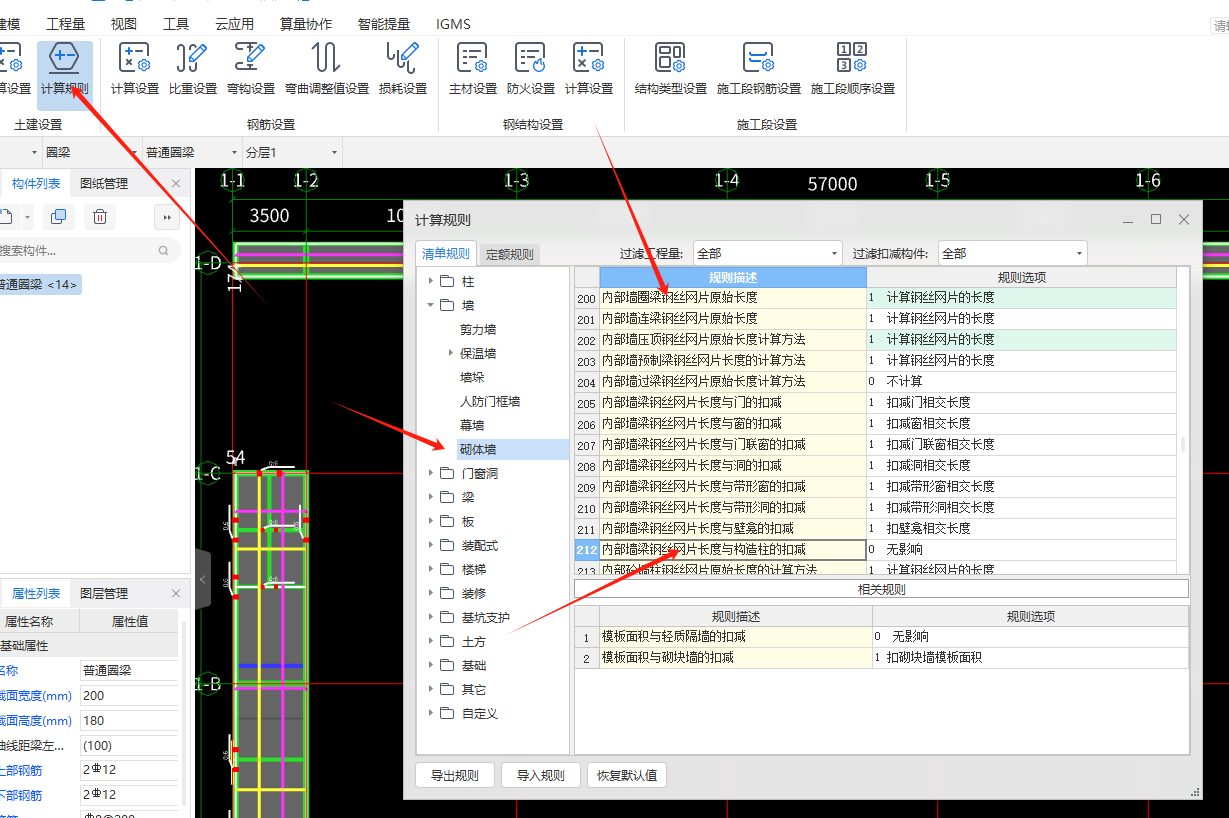Expand the 梁 tree node

pos(431,497)
